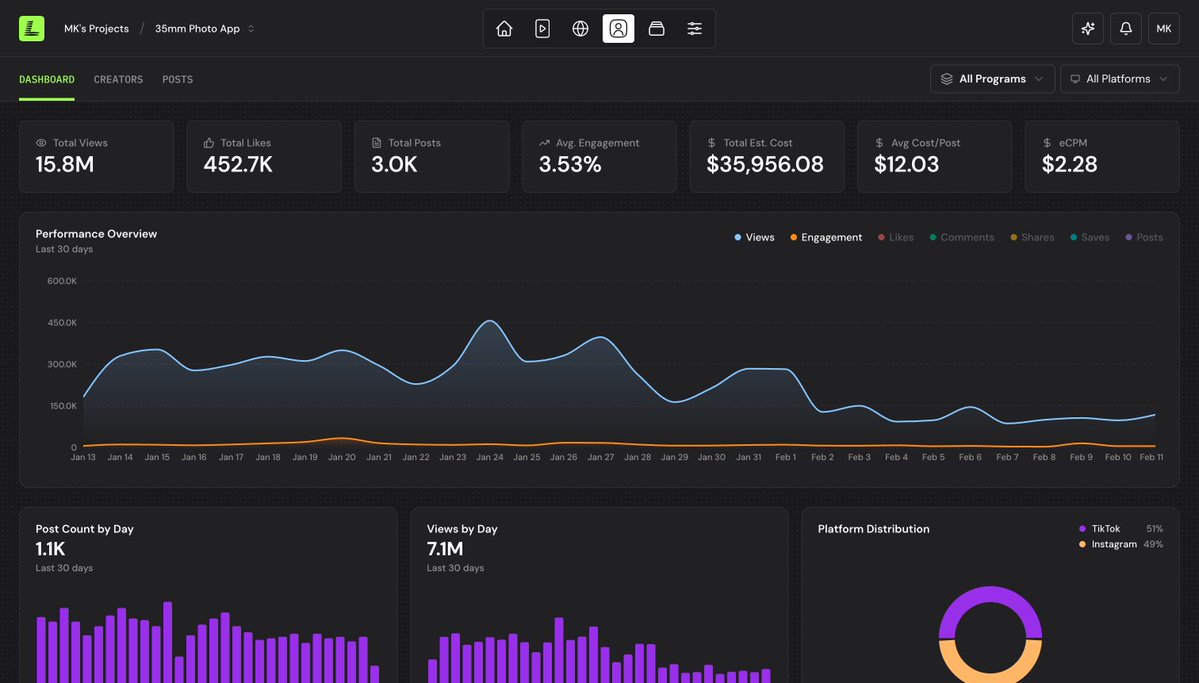Viewport: 1199px width, 683px height.
Task: Open the archive/inbox icon in navbar
Action: point(656,28)
